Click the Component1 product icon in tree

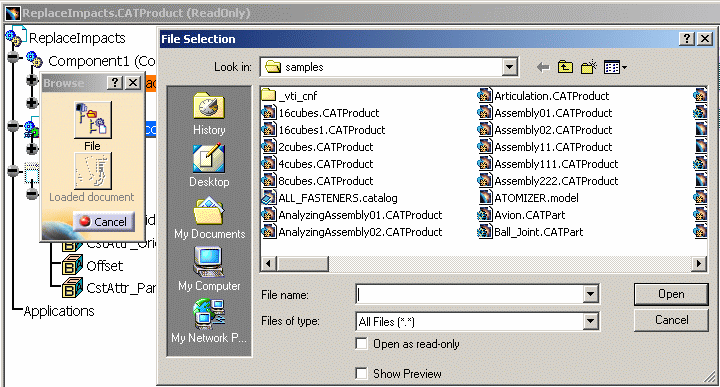click(34, 60)
